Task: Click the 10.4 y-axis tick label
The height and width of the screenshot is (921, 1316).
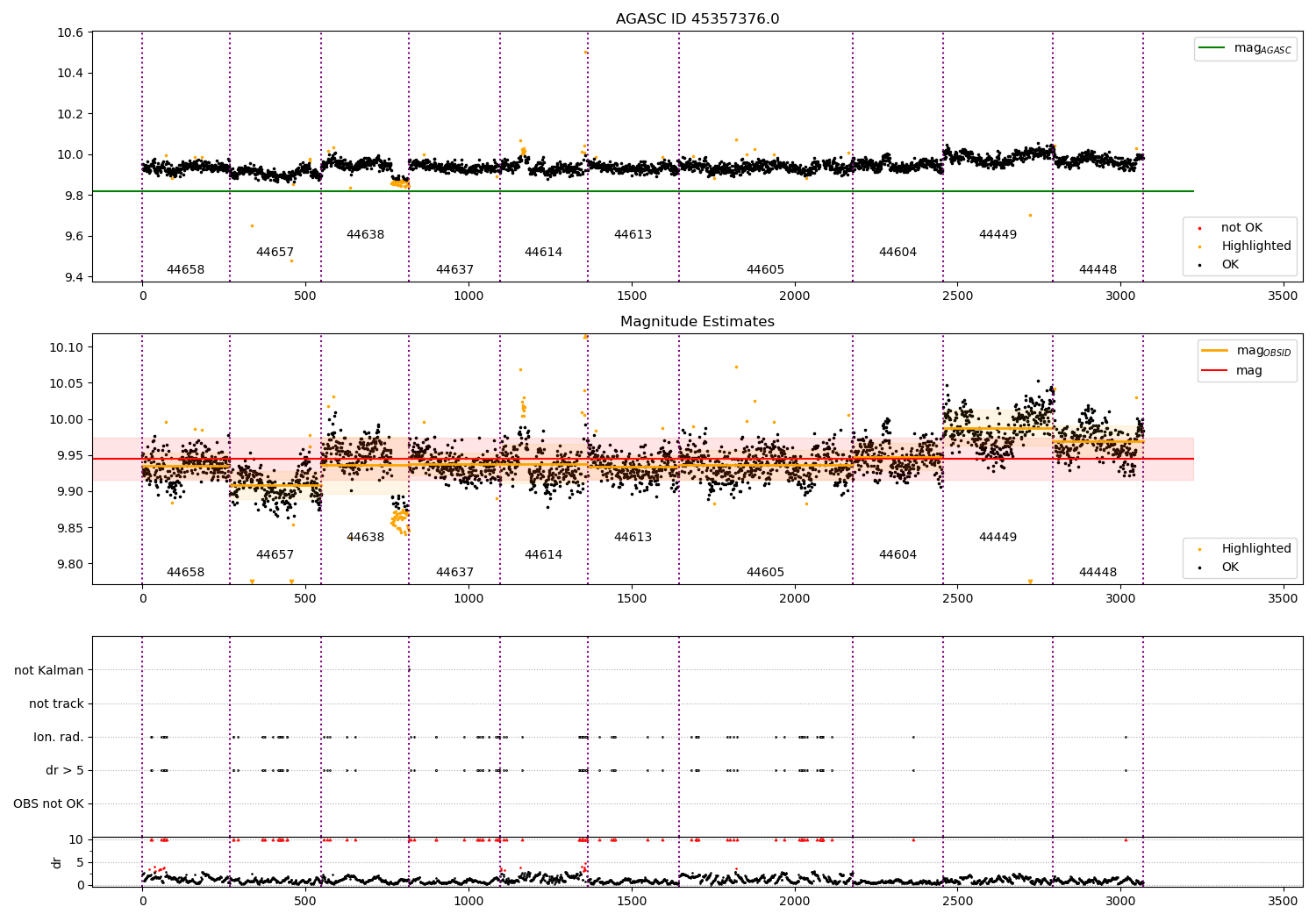Action: click(x=70, y=73)
